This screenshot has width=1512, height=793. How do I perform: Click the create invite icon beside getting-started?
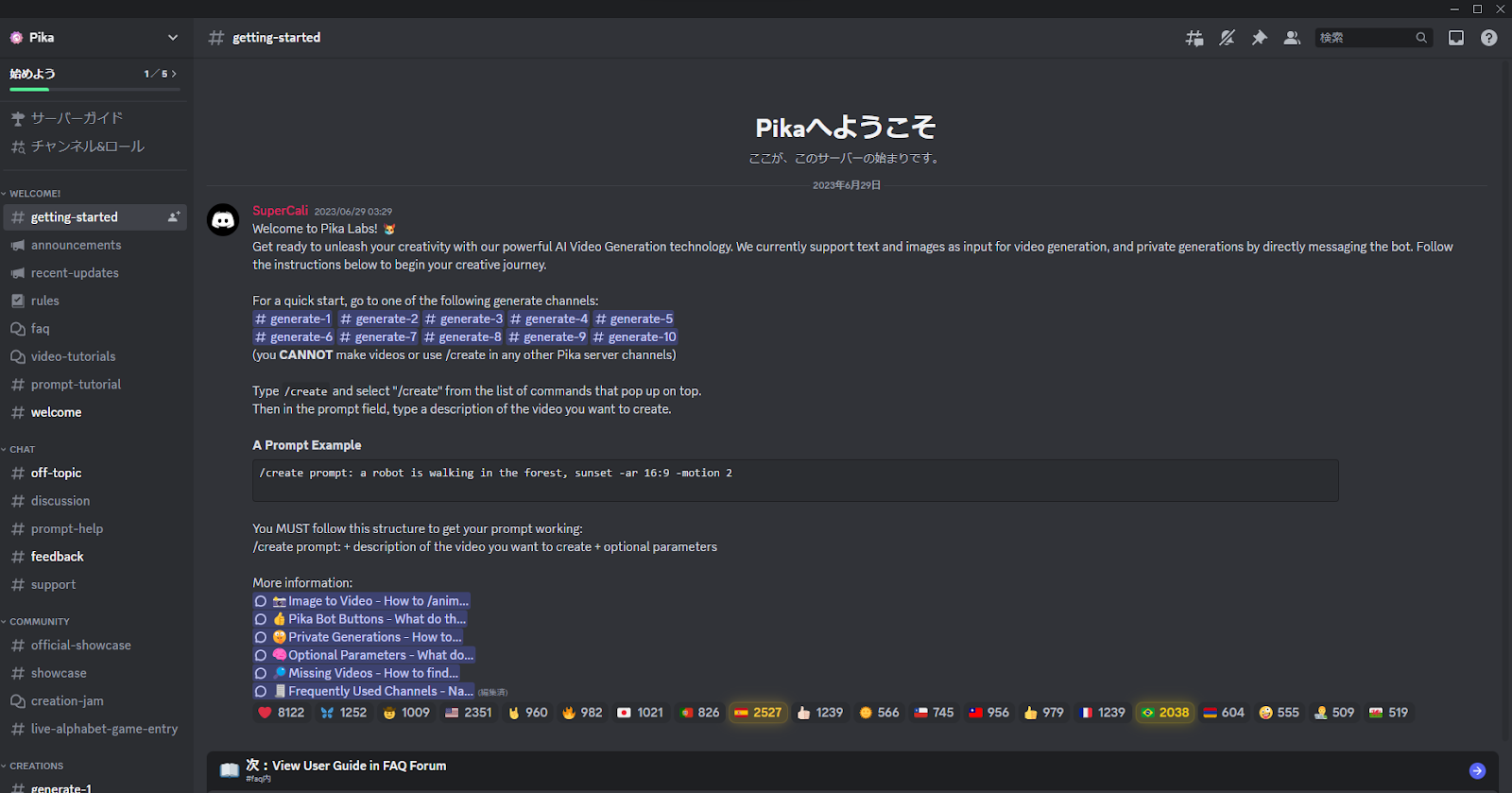point(174,217)
